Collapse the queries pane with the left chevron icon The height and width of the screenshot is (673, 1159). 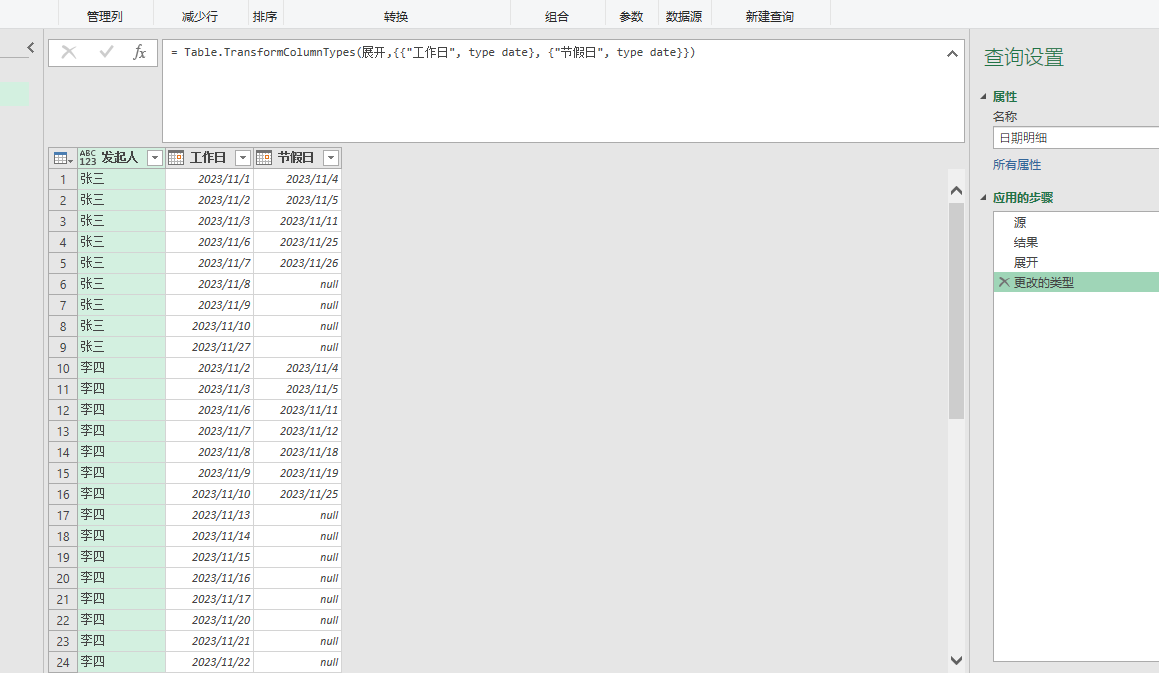[29, 47]
